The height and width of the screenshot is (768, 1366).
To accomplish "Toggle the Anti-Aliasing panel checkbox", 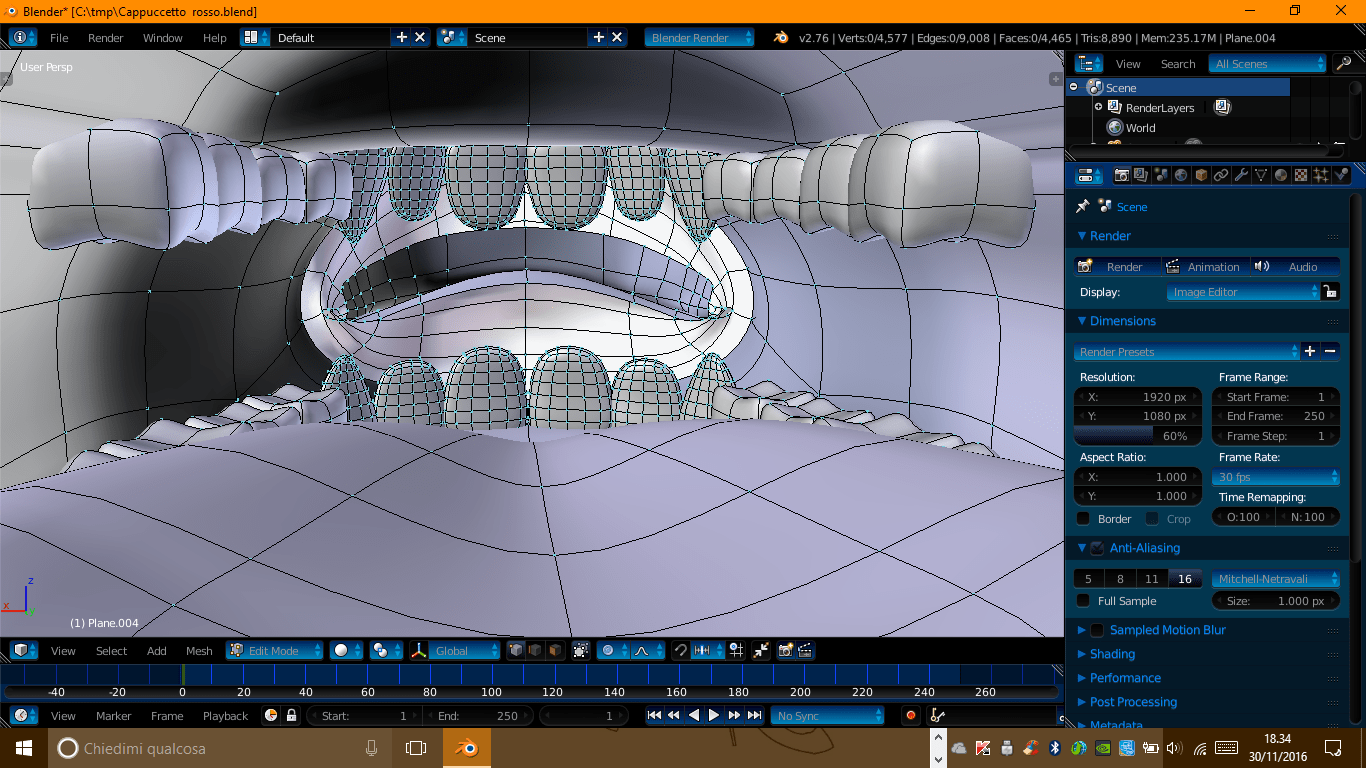I will pyautogui.click(x=1097, y=548).
